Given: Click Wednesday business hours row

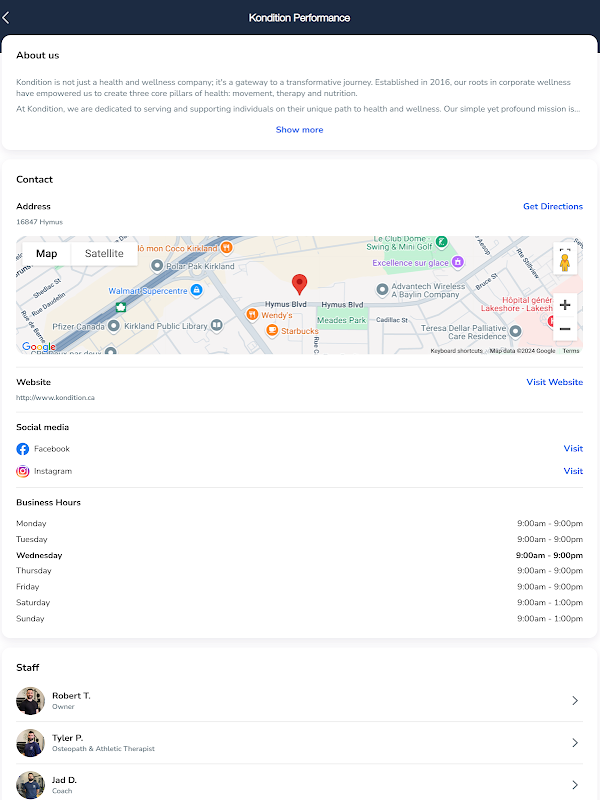Looking at the screenshot, I should [x=299, y=555].
